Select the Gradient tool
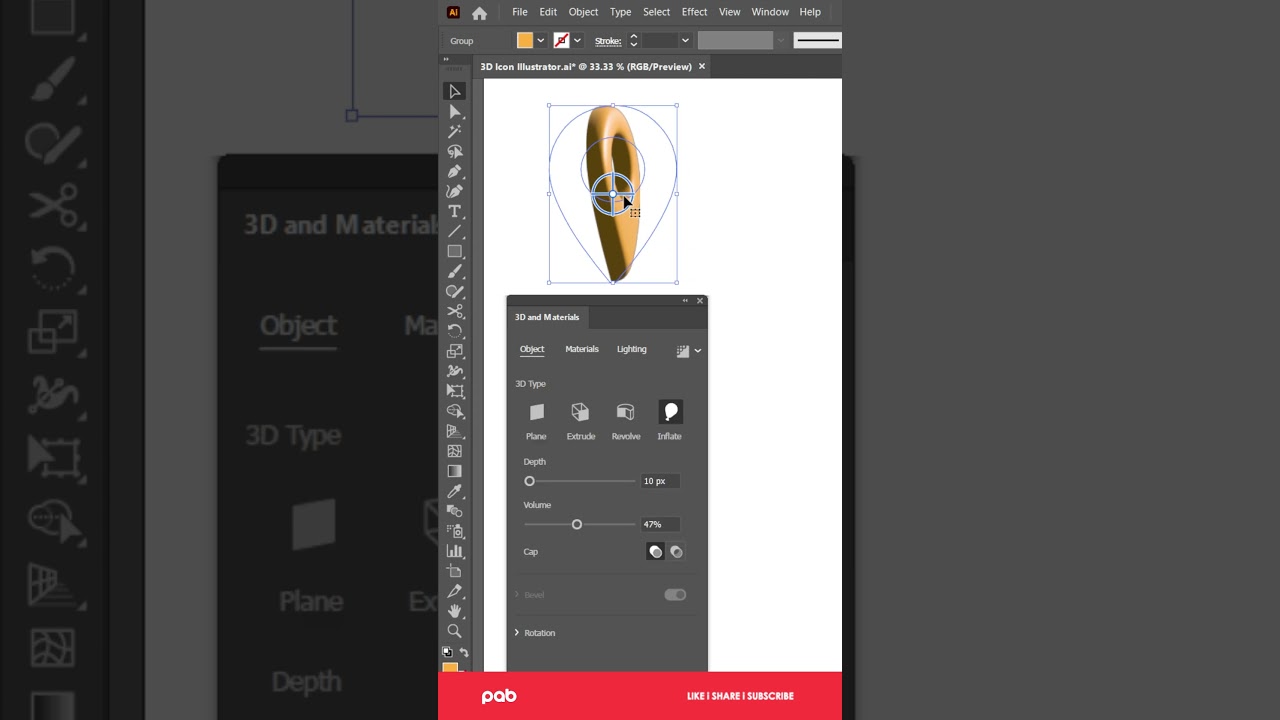This screenshot has height=720, width=1280. pyautogui.click(x=455, y=471)
